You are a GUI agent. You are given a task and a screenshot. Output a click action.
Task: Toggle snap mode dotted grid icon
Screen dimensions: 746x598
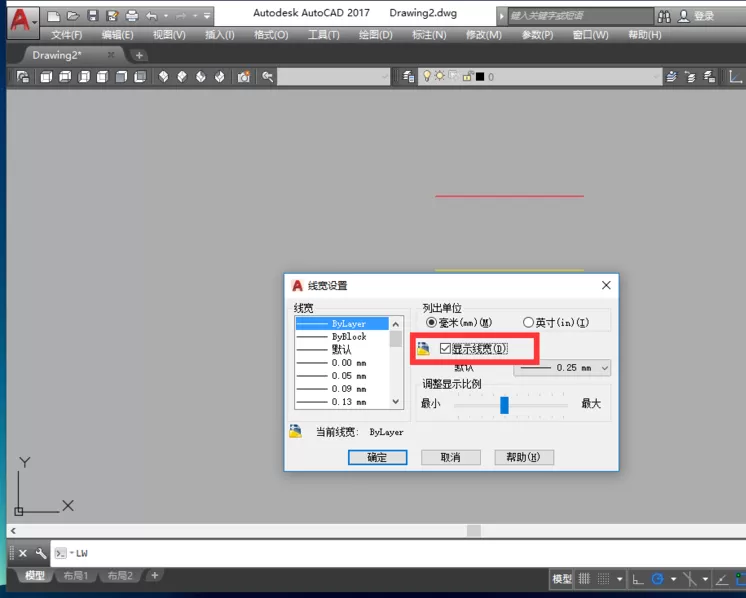pos(603,579)
